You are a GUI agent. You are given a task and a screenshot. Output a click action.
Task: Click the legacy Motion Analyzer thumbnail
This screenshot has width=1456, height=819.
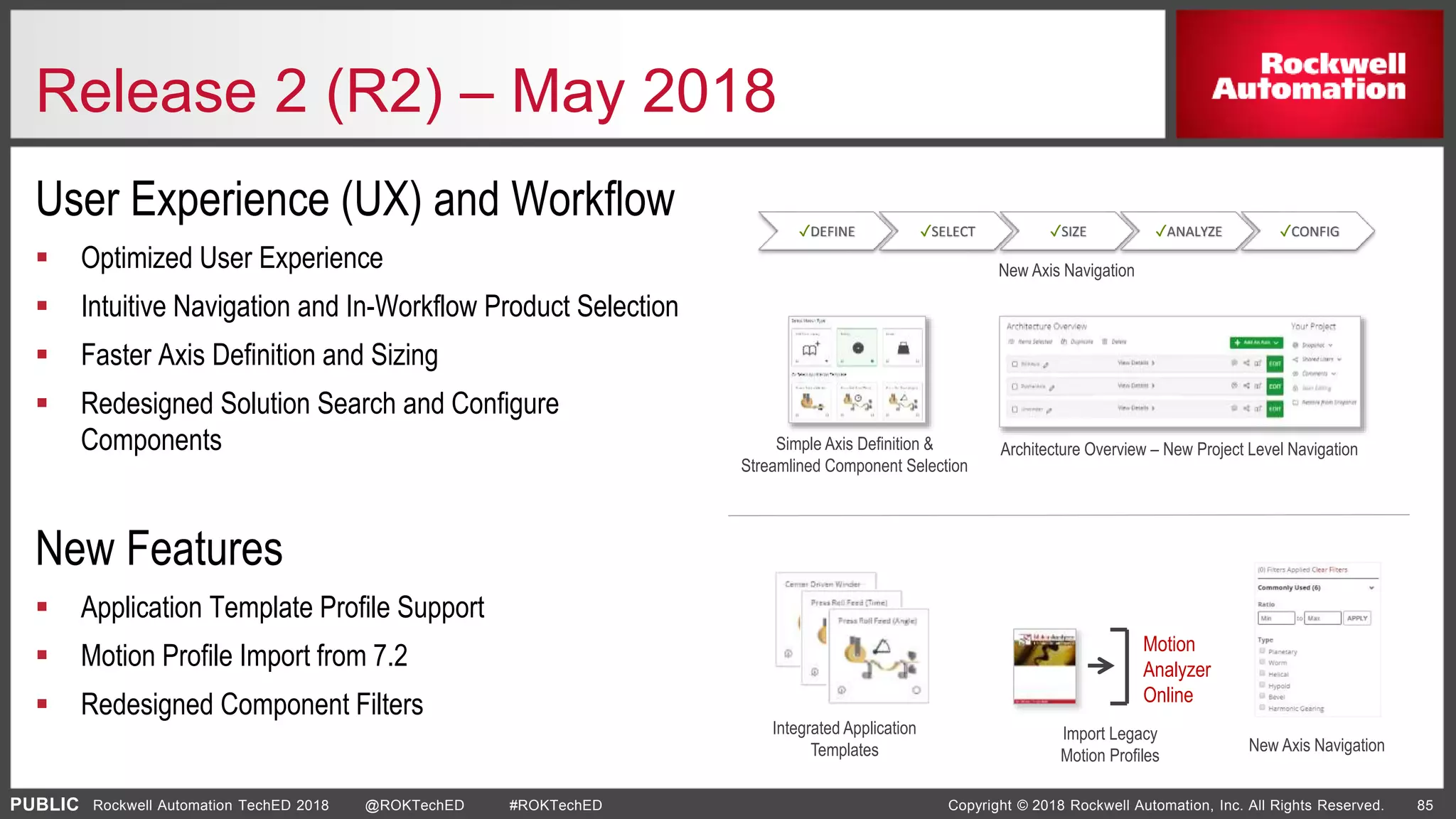(x=1044, y=667)
